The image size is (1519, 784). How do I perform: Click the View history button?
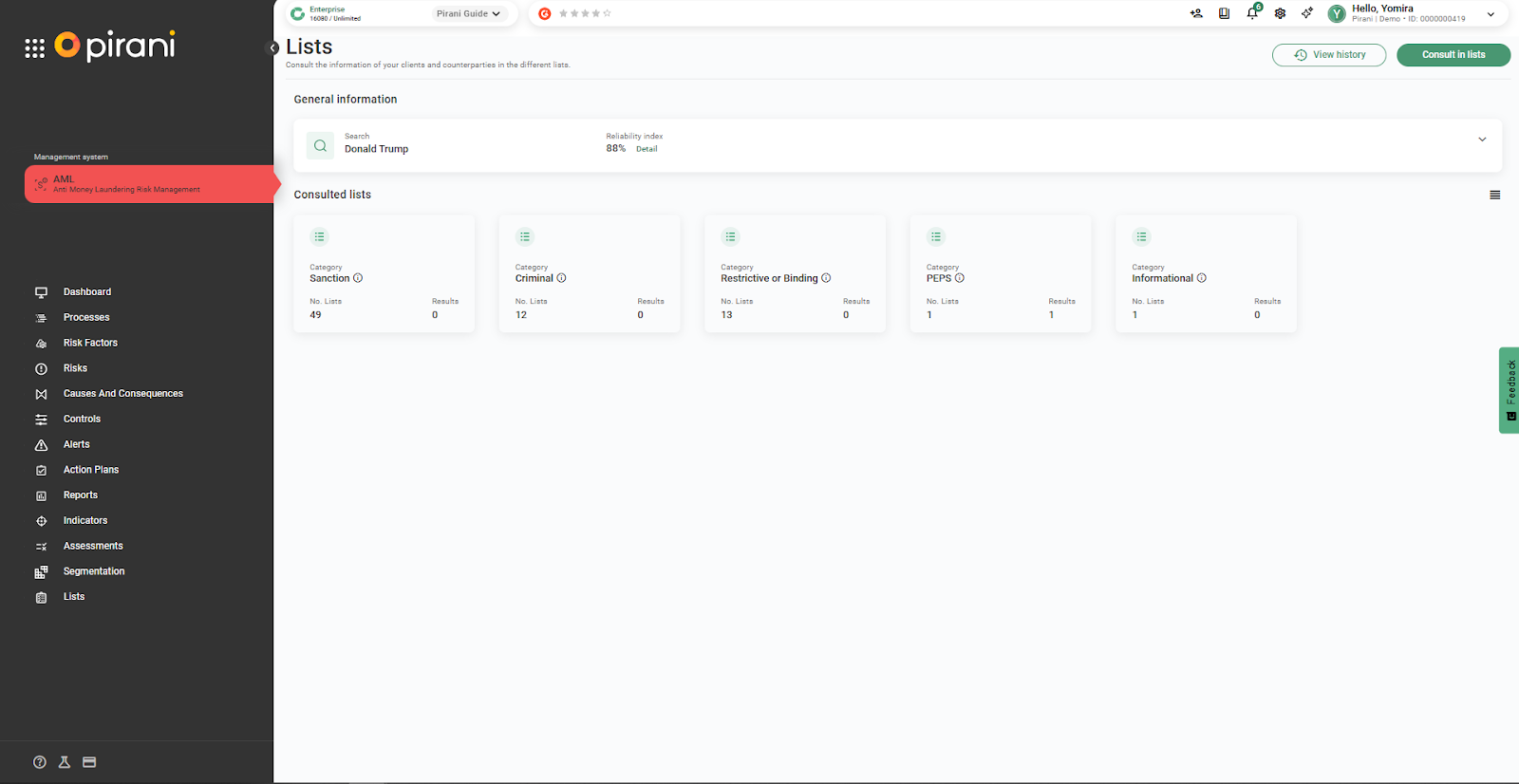click(1328, 55)
